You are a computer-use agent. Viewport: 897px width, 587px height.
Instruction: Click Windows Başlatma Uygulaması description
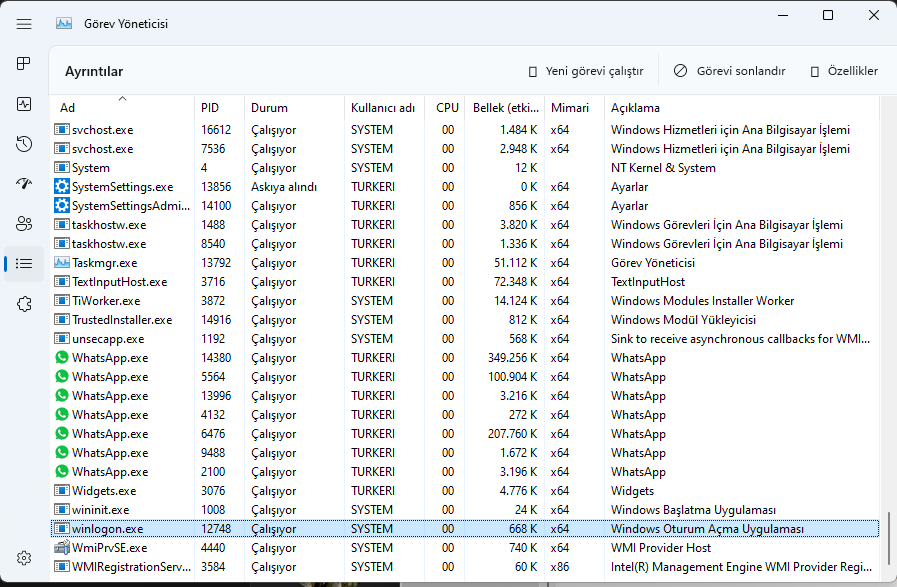693,510
